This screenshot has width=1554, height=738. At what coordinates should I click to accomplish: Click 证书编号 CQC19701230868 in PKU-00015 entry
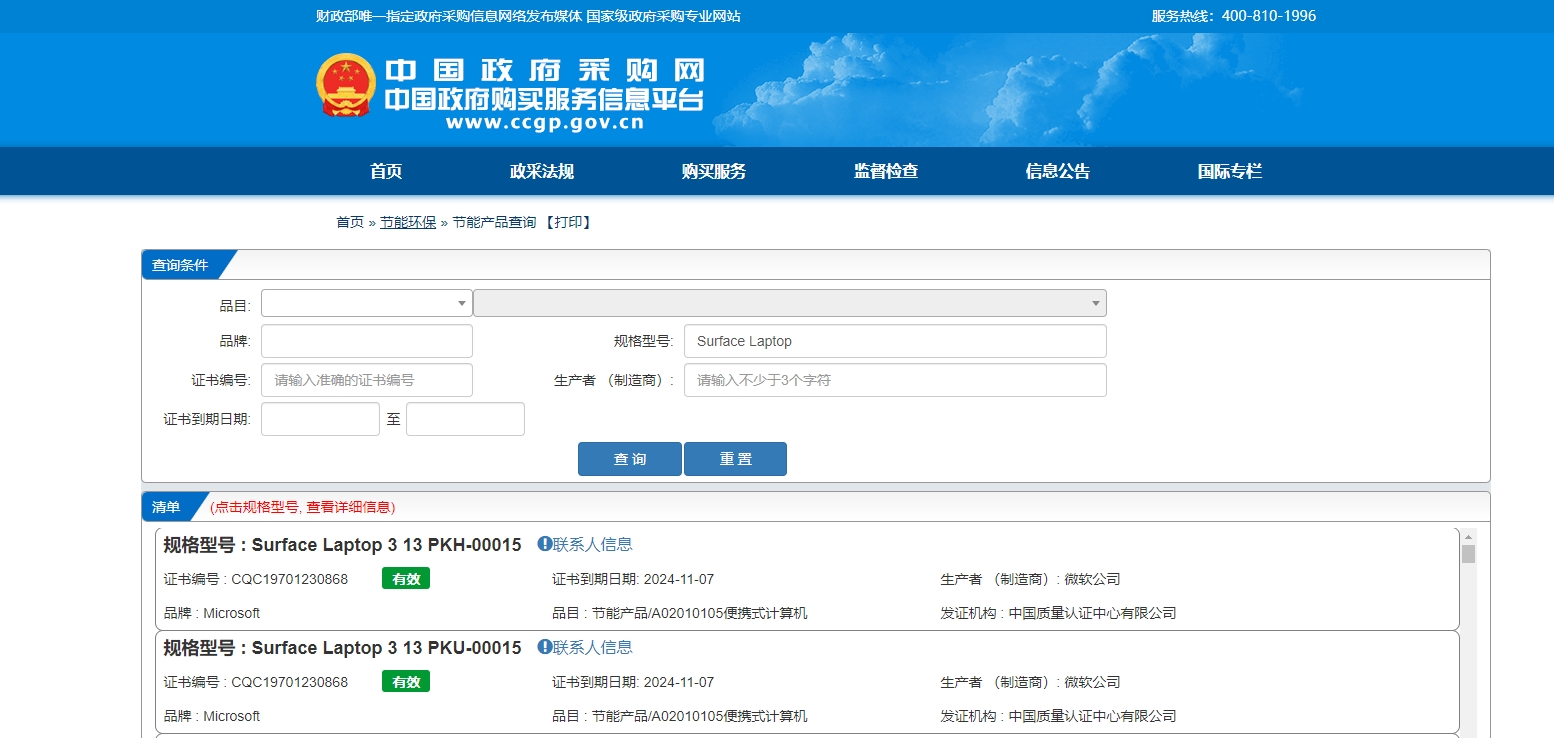coord(256,682)
